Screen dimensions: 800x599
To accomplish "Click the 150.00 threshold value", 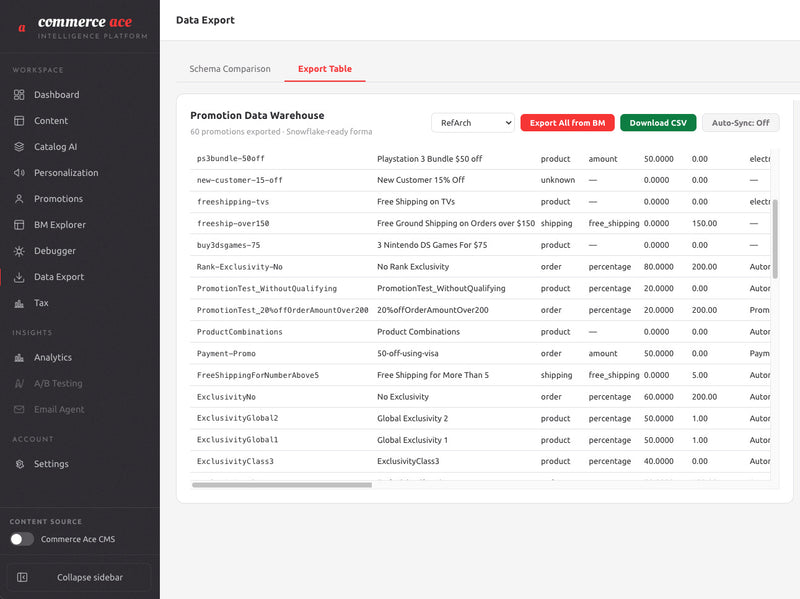I will point(705,223).
